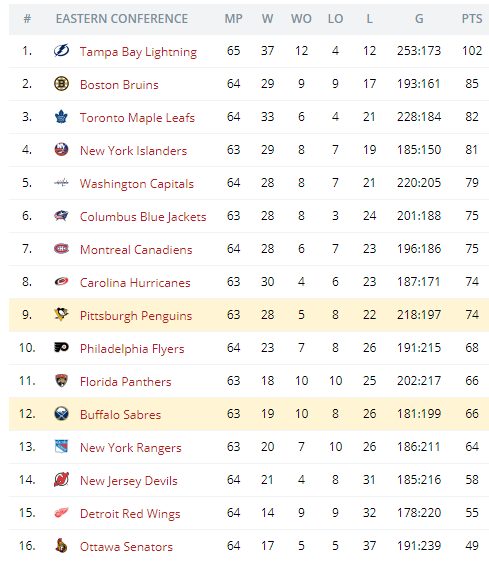489x562 pixels.
Task: Click the Philadelphia Flyers logo icon
Action: (61, 347)
